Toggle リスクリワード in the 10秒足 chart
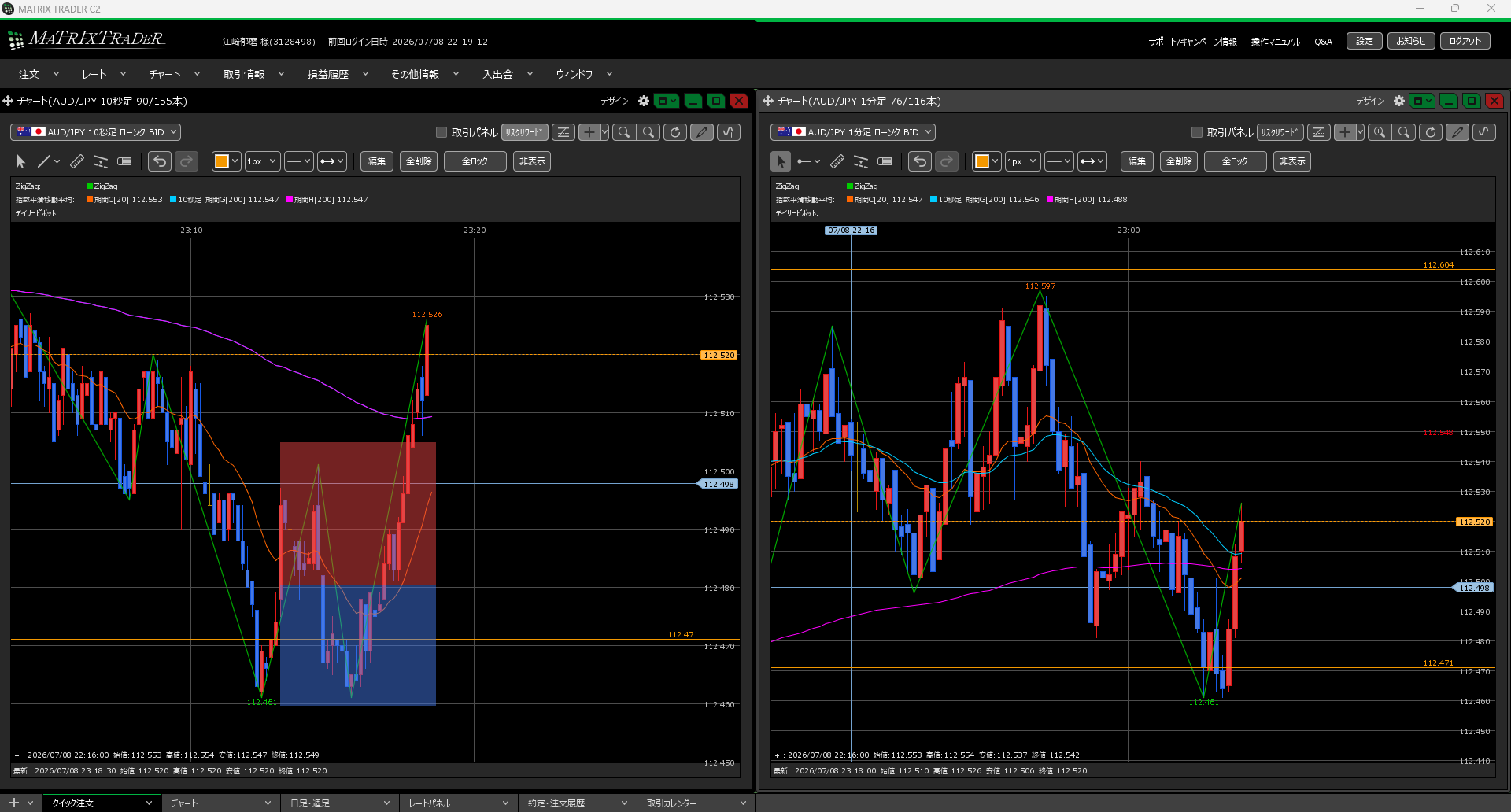This screenshot has width=1511, height=812. click(525, 132)
